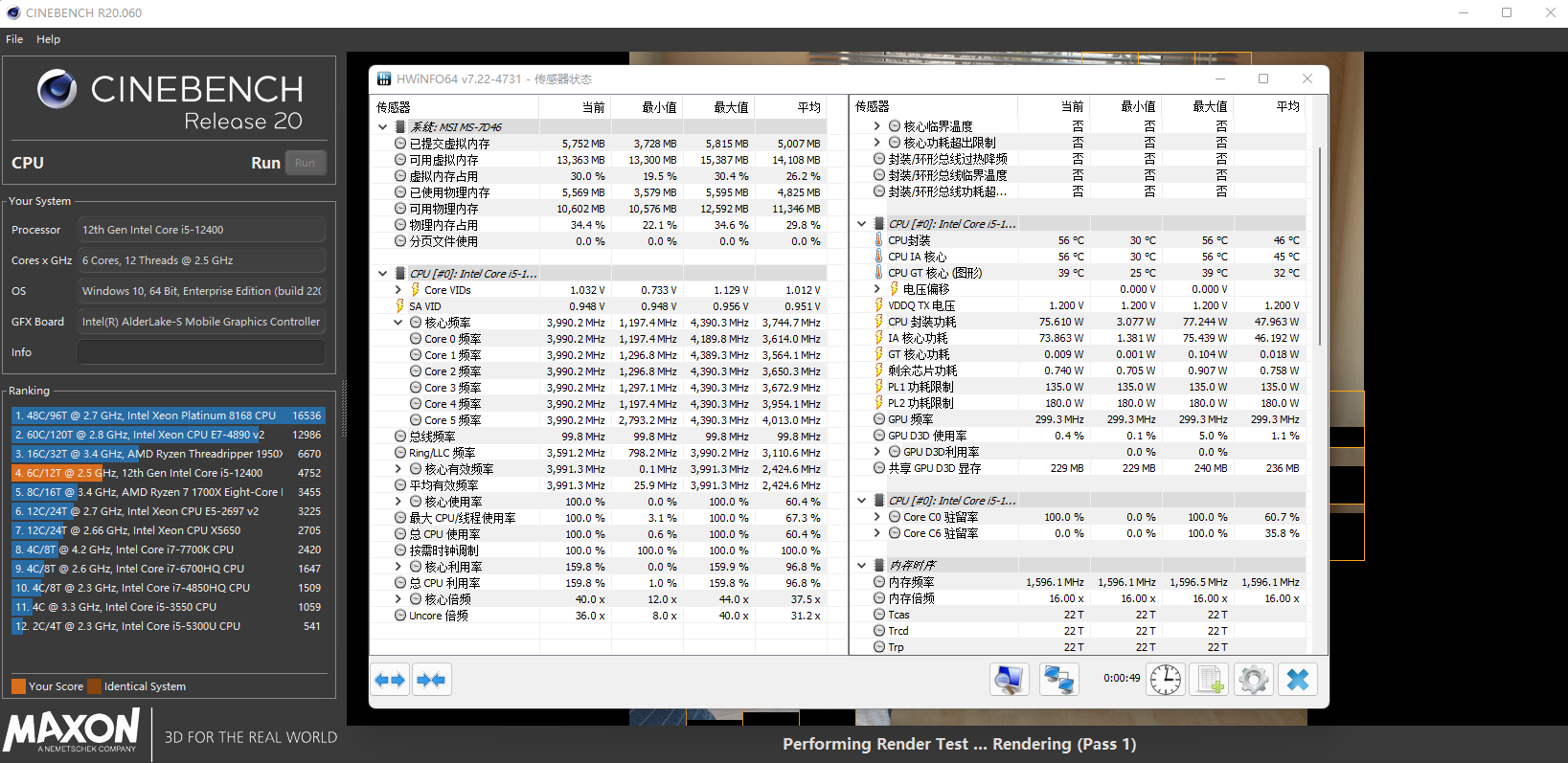
Task: Click the Info input field under Your System
Action: [x=201, y=352]
